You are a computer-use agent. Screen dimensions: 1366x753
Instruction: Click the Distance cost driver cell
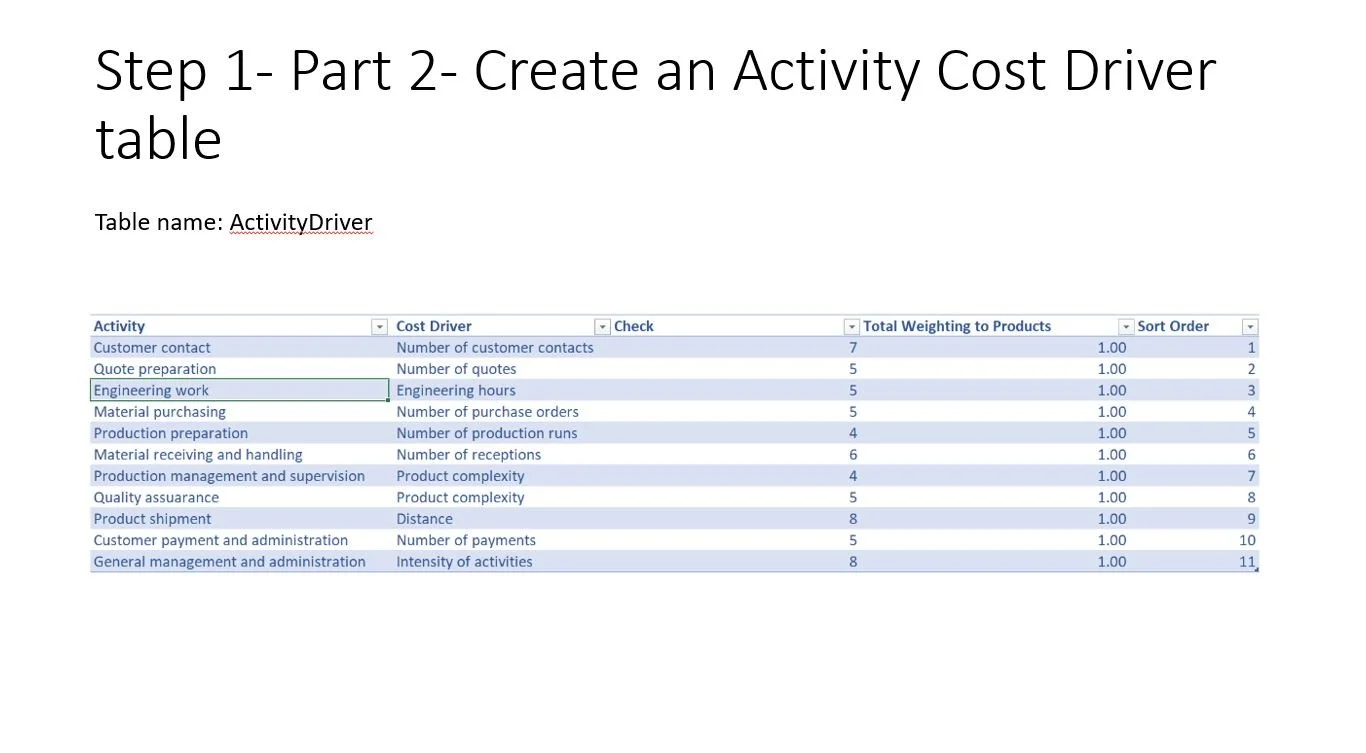tap(424, 518)
